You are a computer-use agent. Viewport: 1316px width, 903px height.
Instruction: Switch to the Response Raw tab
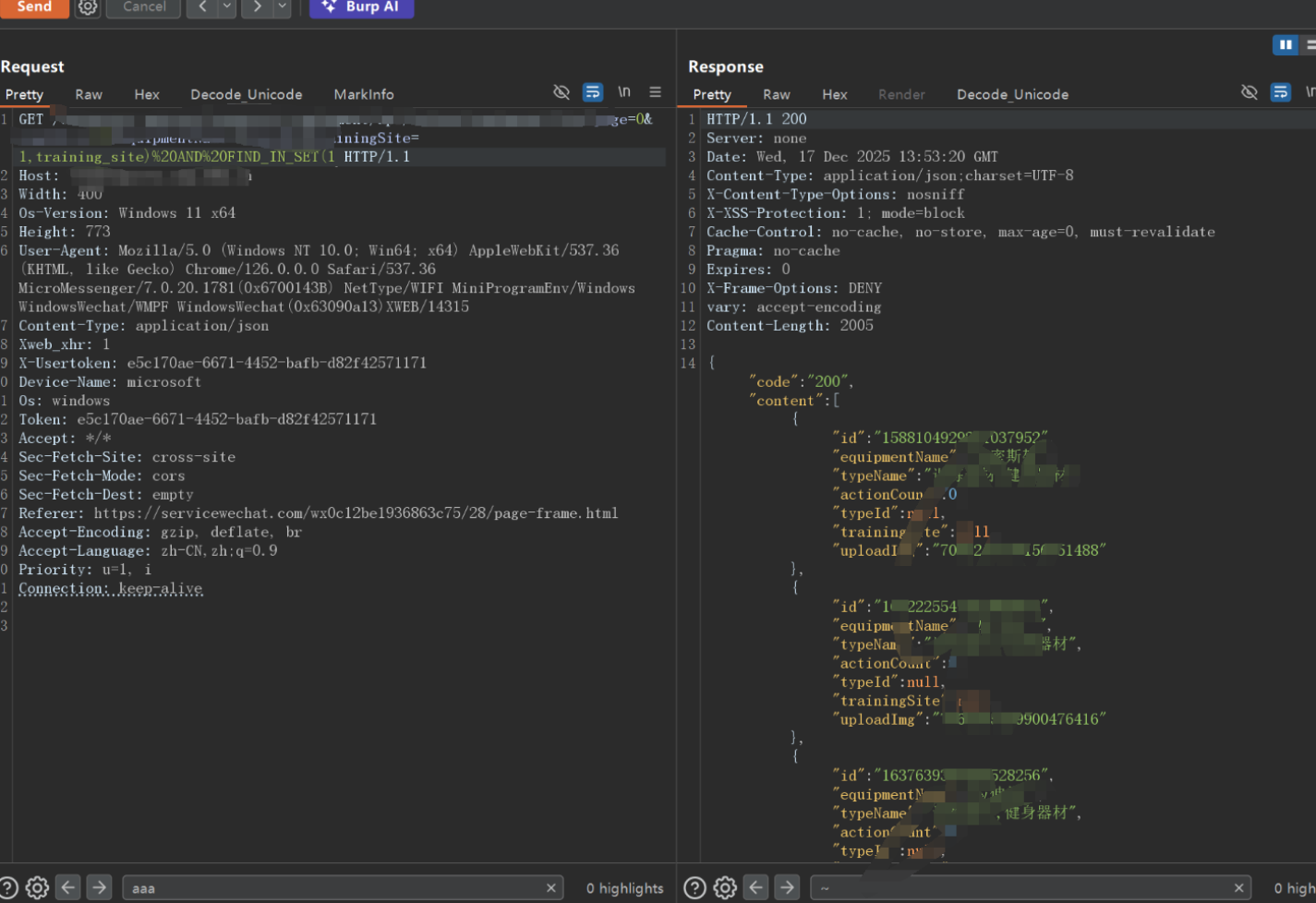pyautogui.click(x=777, y=94)
